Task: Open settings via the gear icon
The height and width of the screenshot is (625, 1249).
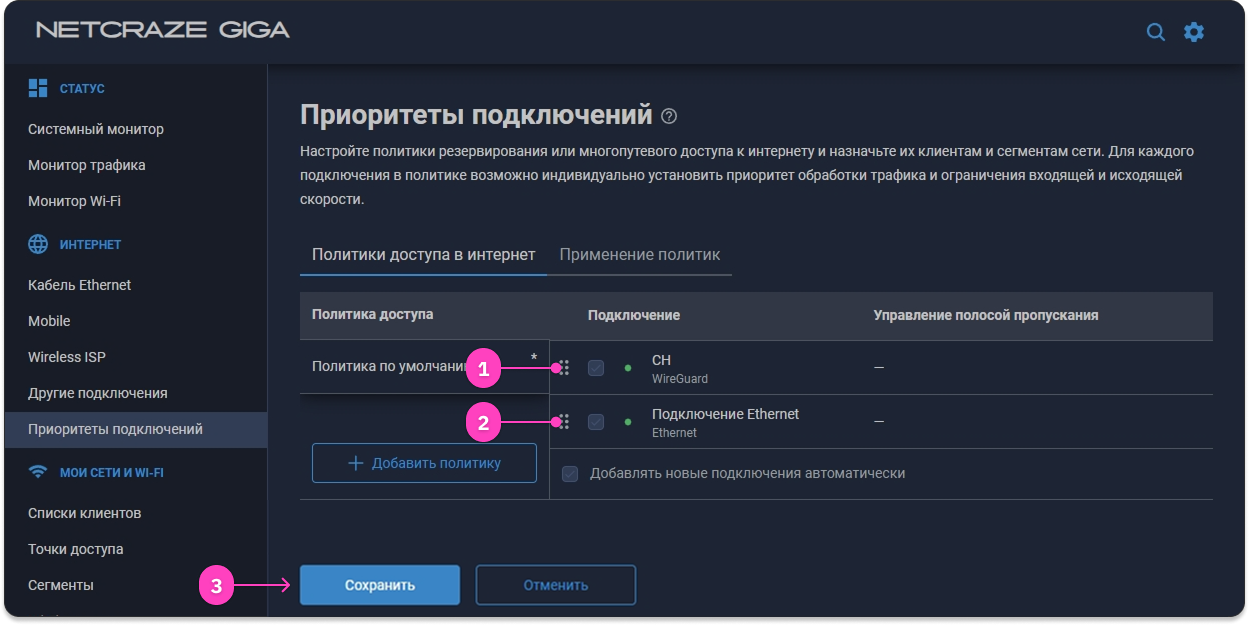Action: click(1194, 32)
